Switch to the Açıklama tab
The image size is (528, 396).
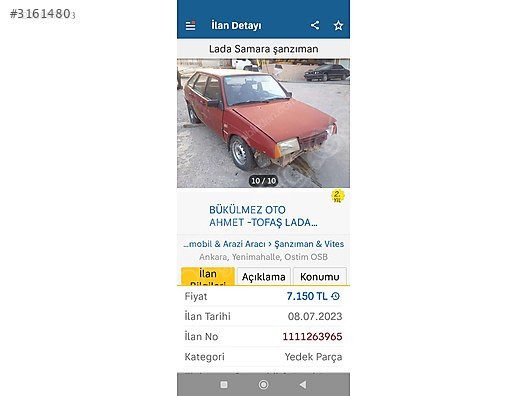263,277
